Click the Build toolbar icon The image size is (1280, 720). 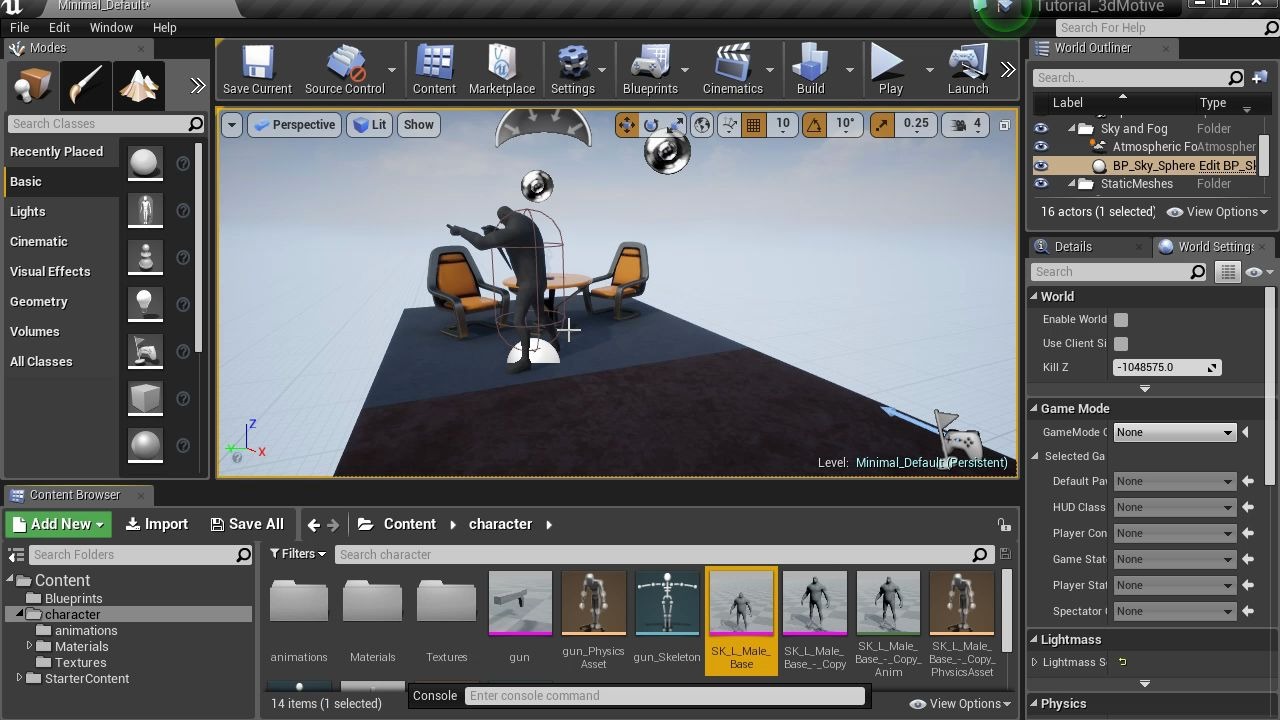click(811, 70)
